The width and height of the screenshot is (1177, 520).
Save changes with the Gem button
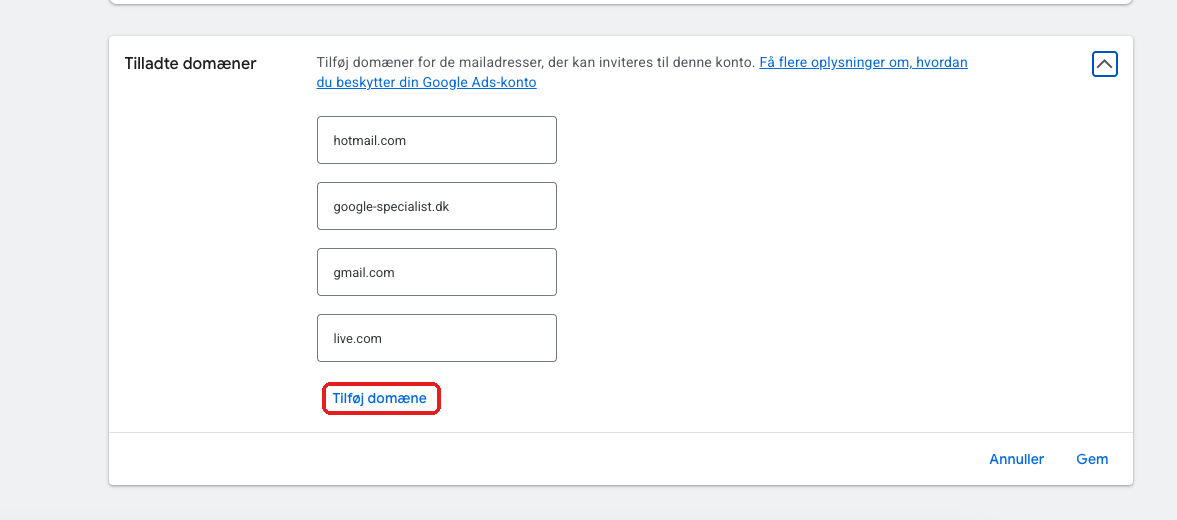click(1092, 459)
